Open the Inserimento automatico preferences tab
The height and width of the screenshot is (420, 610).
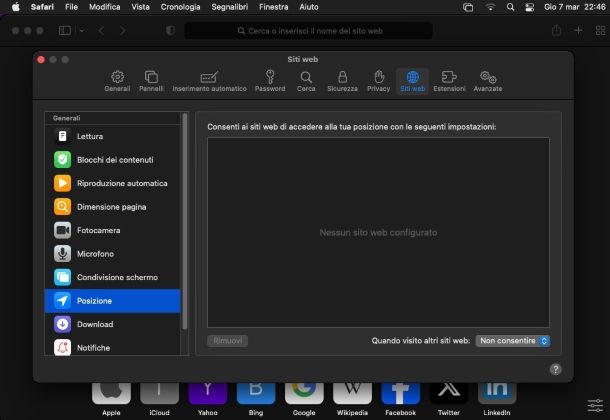pos(209,81)
